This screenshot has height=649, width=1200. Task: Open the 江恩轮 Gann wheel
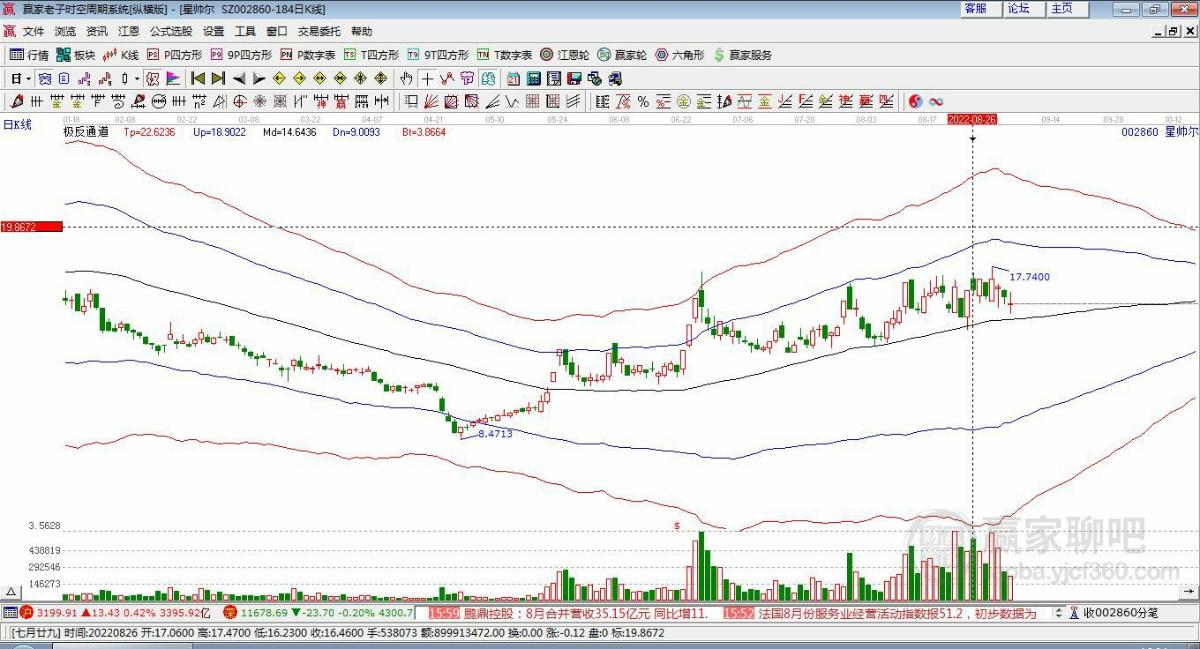[565, 55]
